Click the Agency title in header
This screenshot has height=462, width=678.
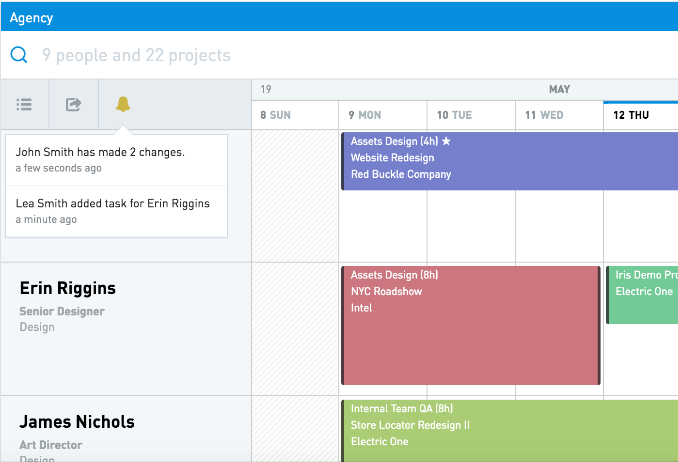31,18
